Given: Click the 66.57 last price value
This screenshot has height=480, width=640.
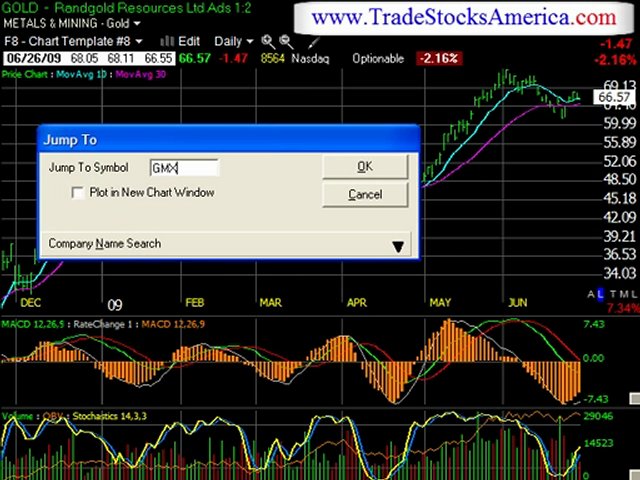Looking at the screenshot, I should point(195,58).
